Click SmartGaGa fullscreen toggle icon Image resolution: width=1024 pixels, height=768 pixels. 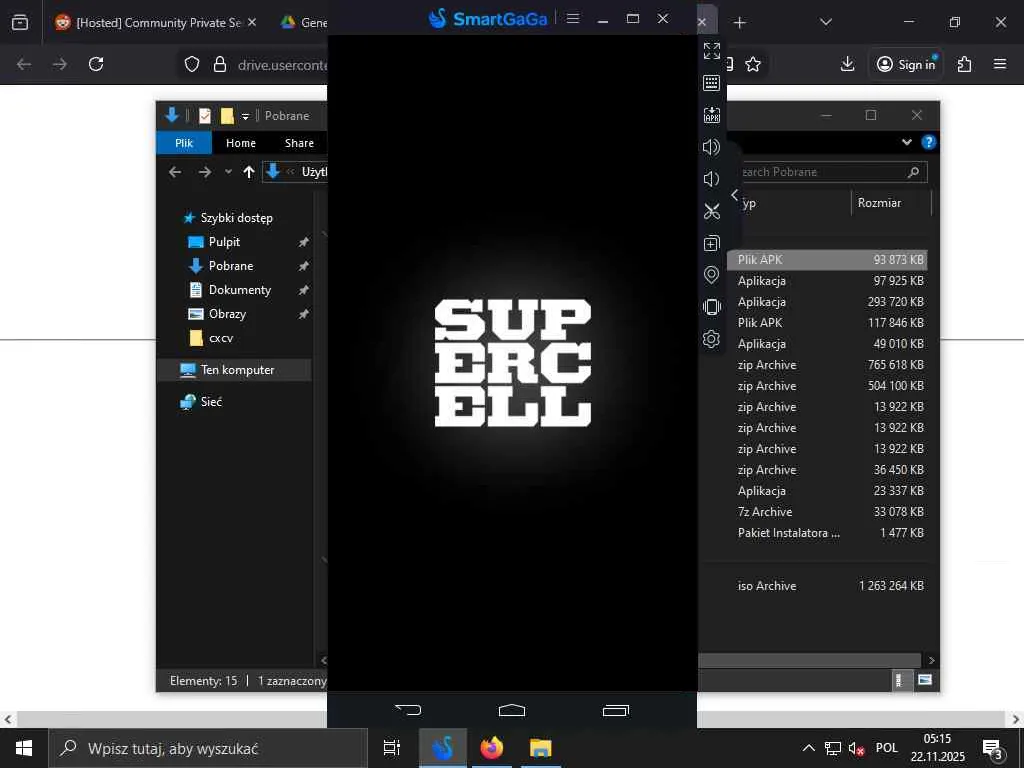(711, 50)
